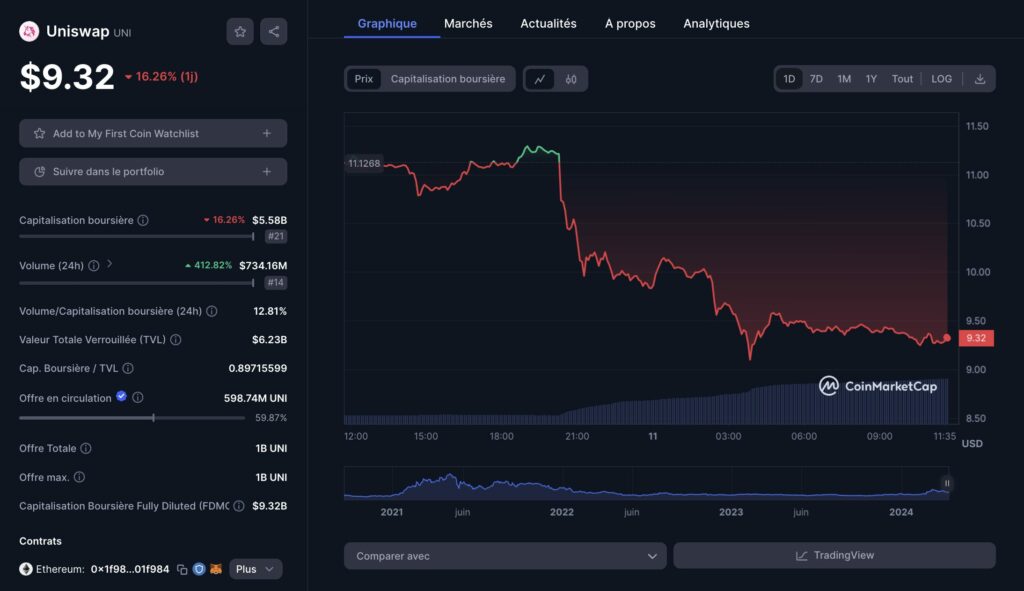The height and width of the screenshot is (591, 1024).
Task: Select the Prix chart toggle
Action: (x=364, y=79)
